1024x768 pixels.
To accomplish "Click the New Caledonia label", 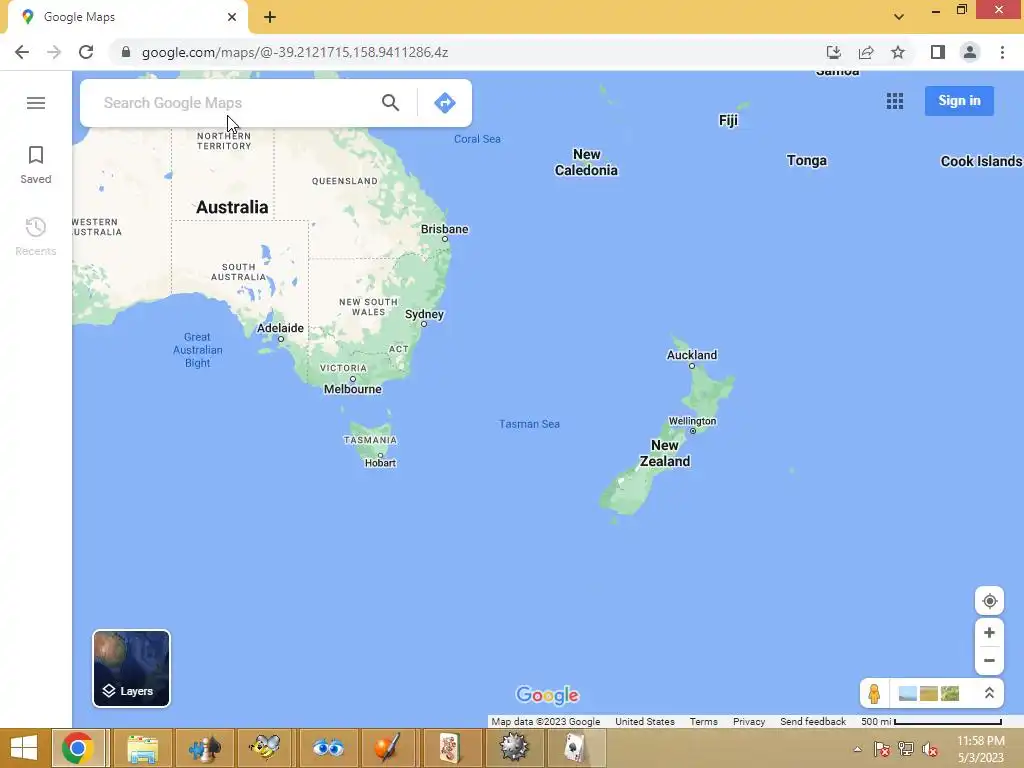I will 586,163.
